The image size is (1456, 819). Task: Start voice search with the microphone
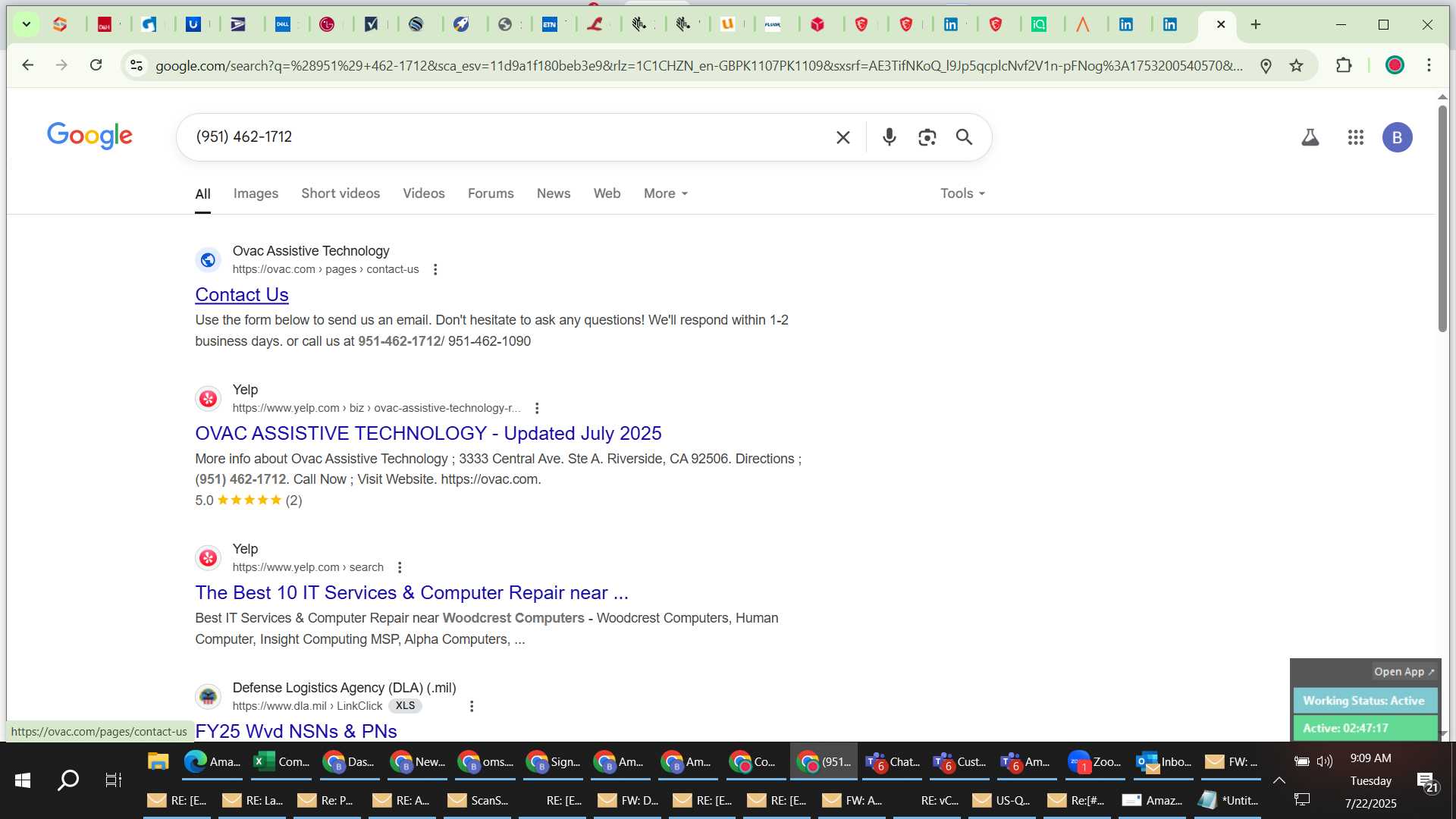point(890,137)
